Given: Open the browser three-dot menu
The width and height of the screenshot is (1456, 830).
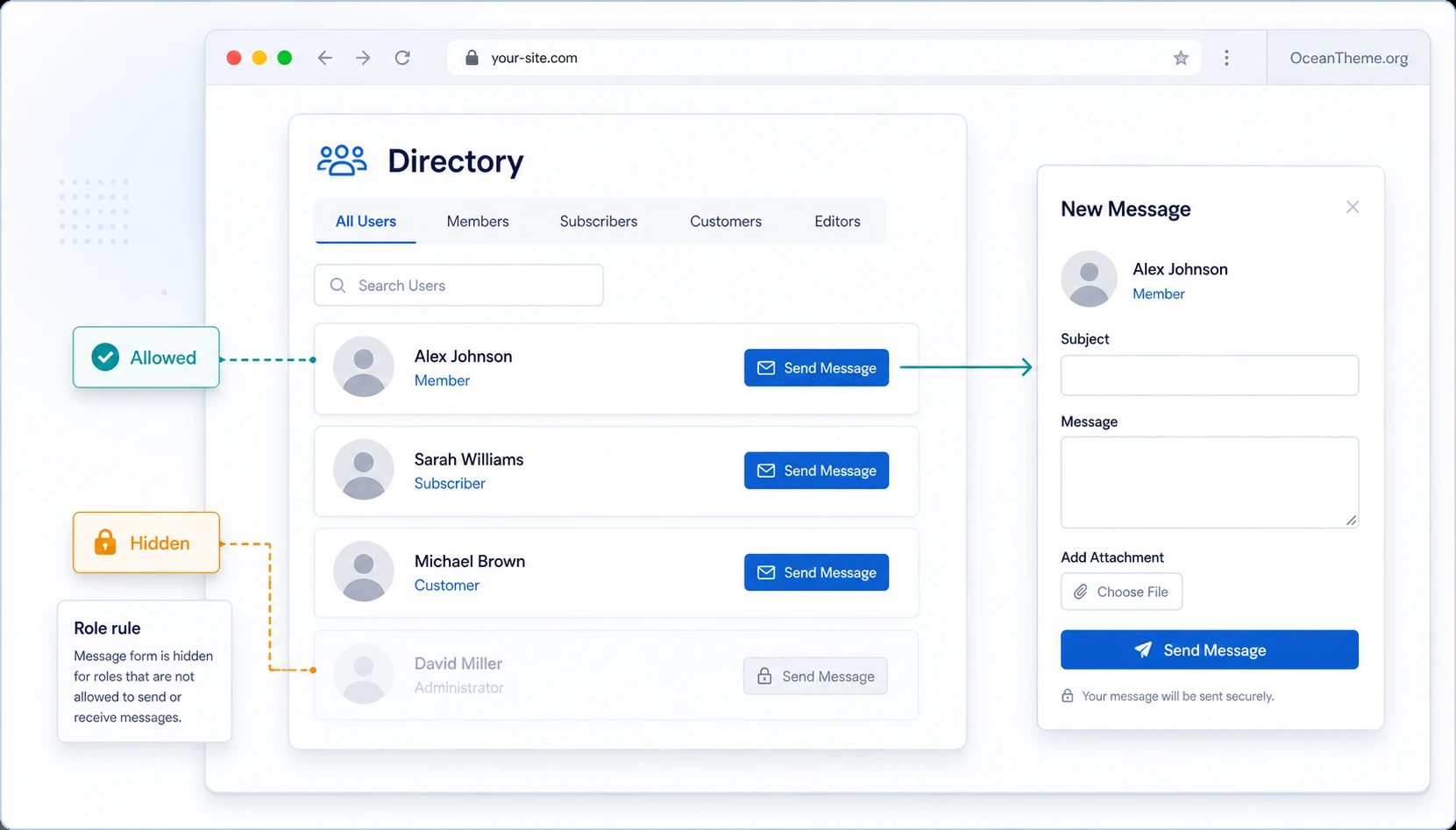Looking at the screenshot, I should (1226, 58).
